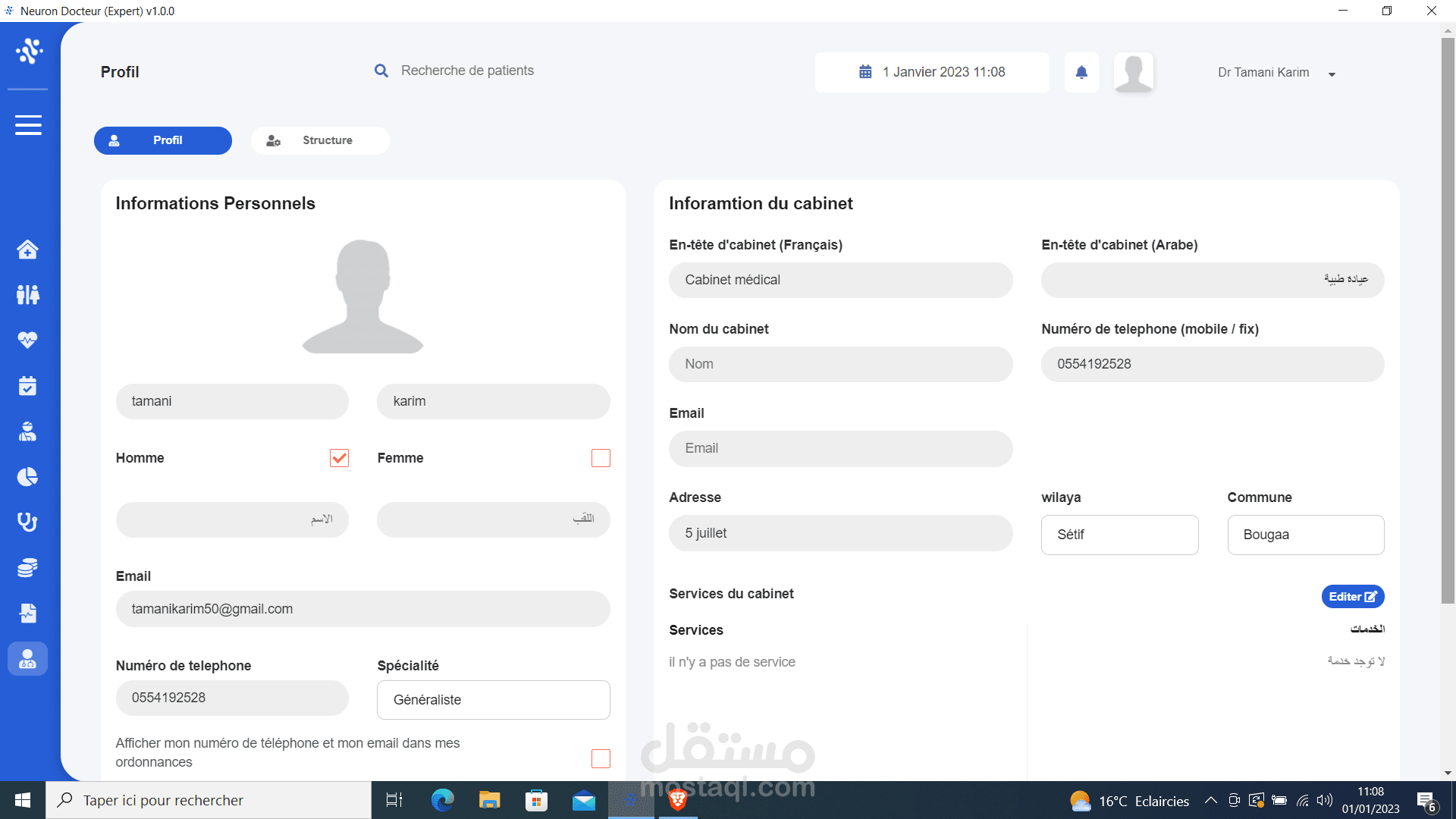The height and width of the screenshot is (819, 1456).
Task: Click the Recherche de patients search field
Action: [x=467, y=71]
